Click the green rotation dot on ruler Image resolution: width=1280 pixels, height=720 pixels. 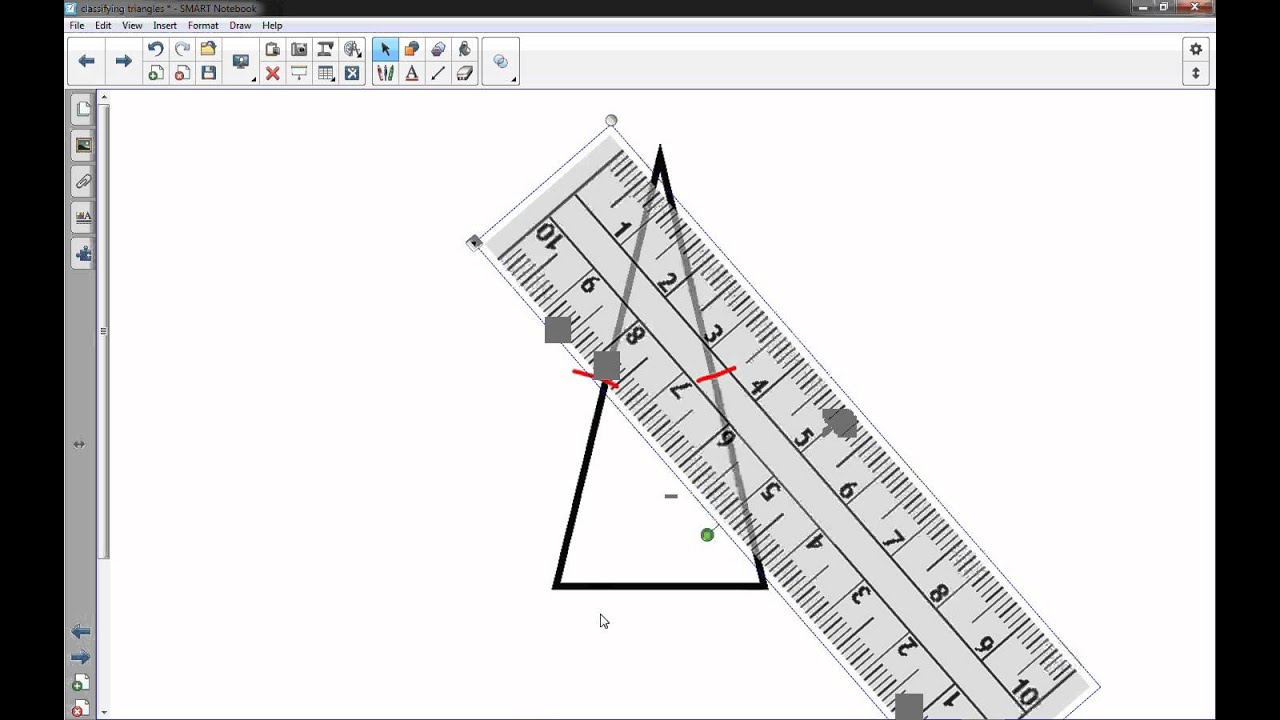(707, 535)
